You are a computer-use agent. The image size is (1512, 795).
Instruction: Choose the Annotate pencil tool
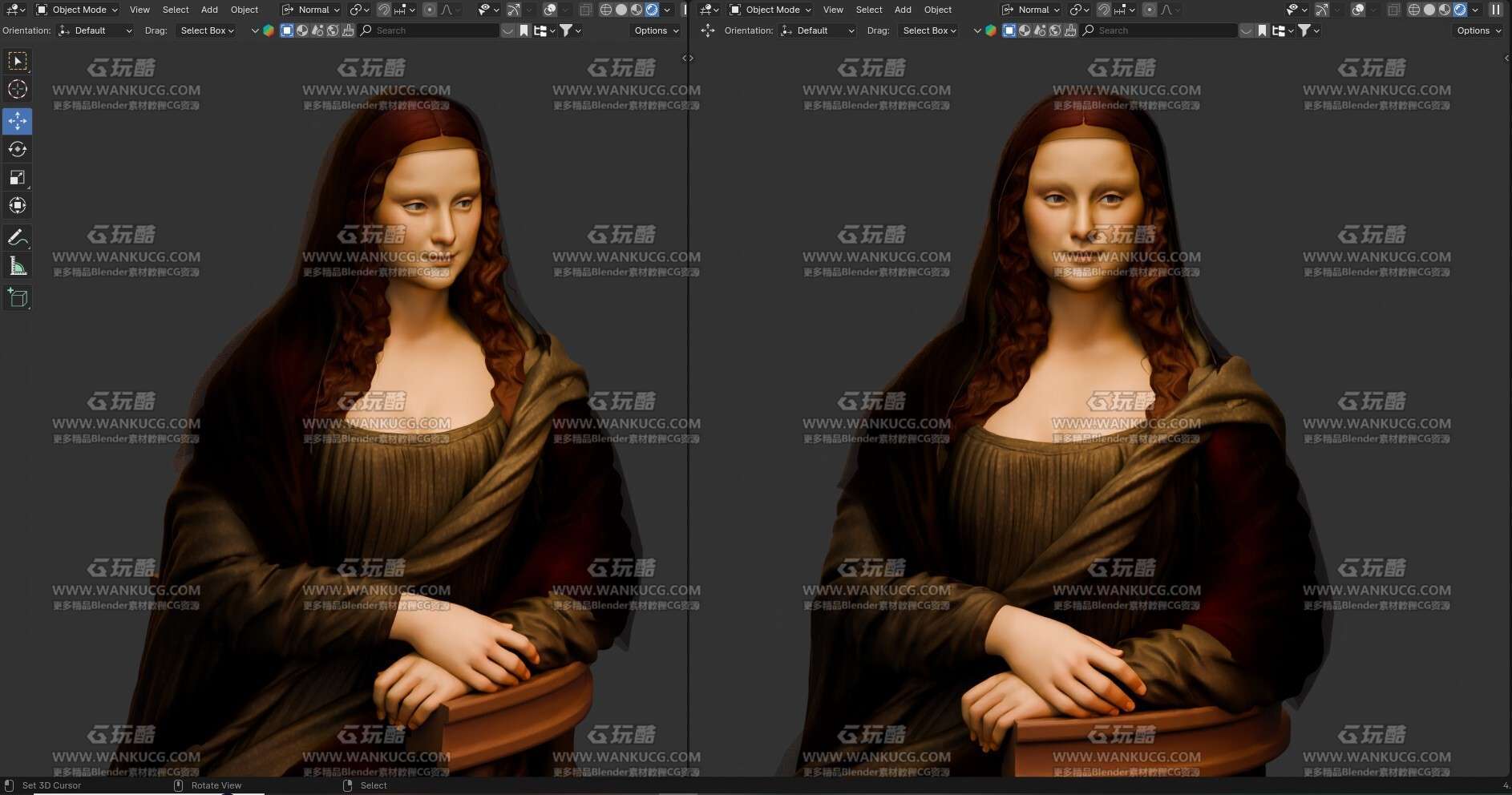pos(17,237)
